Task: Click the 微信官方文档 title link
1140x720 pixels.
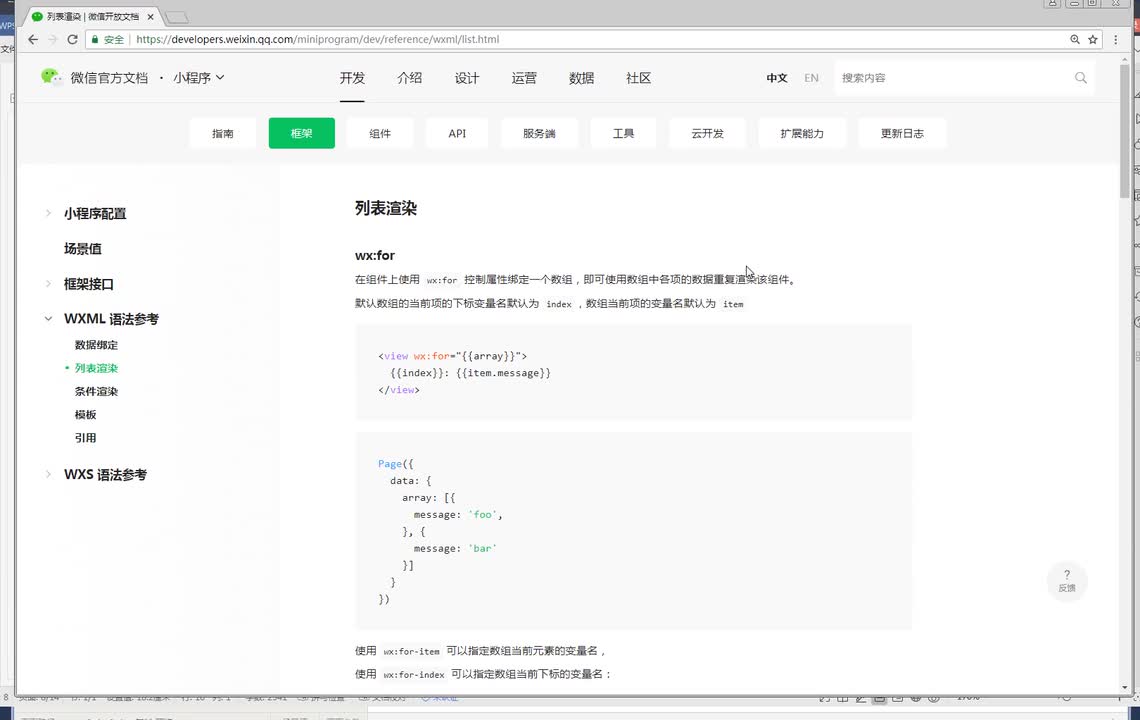Action: click(109, 78)
